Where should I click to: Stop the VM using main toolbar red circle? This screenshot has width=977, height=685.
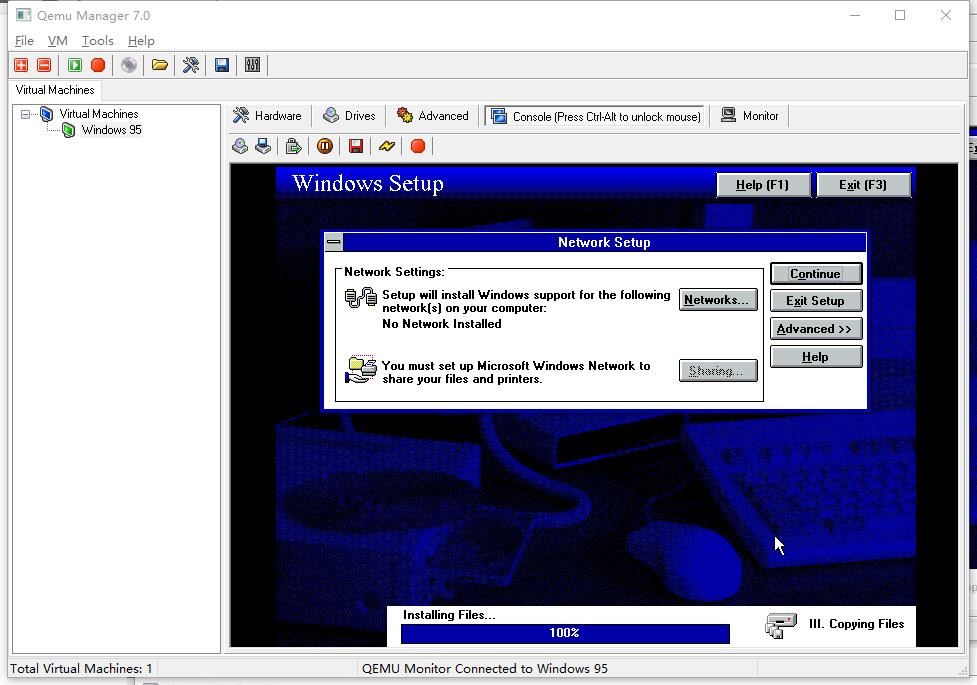click(98, 65)
